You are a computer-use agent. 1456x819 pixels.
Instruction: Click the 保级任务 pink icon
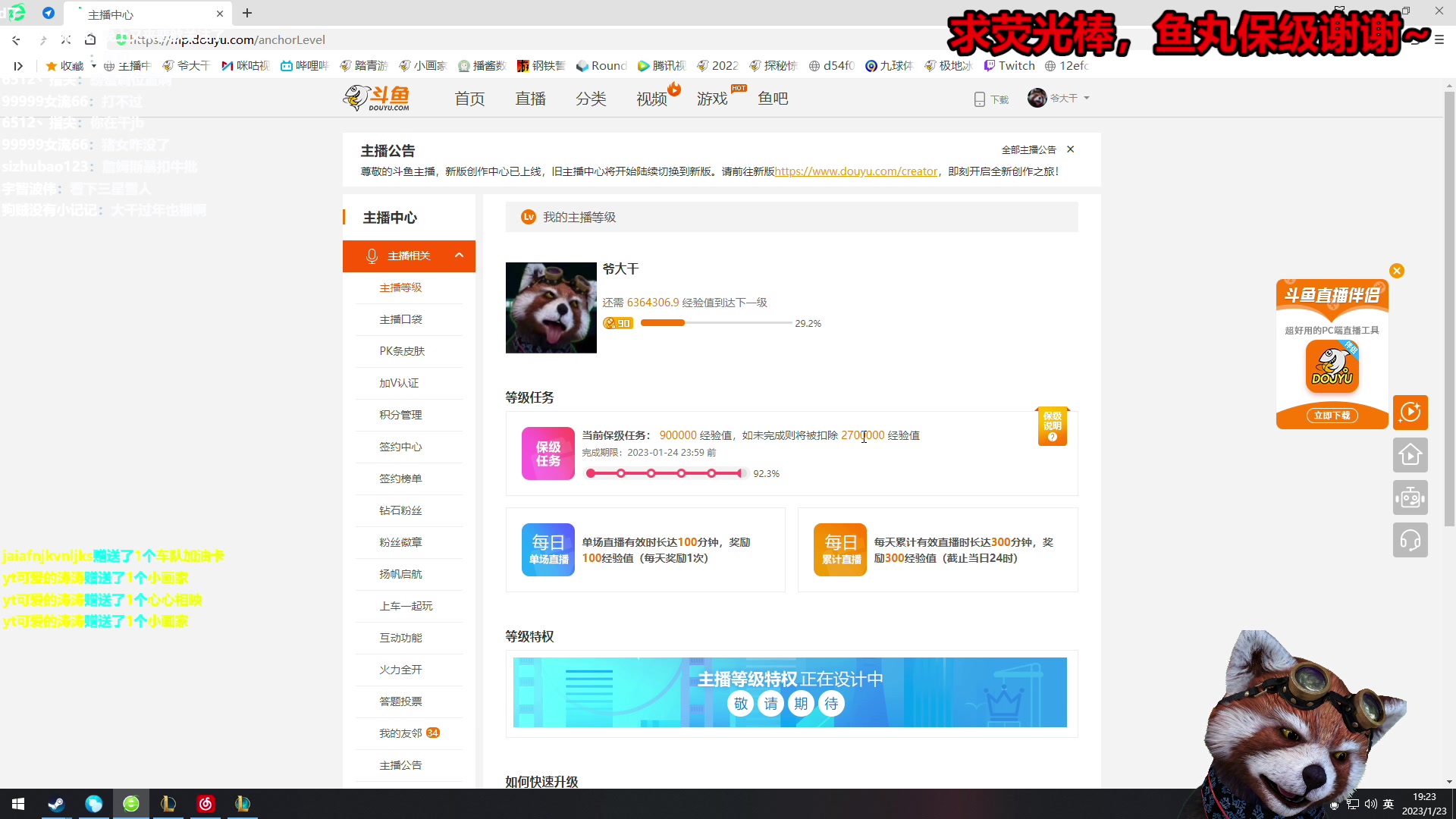(x=548, y=453)
